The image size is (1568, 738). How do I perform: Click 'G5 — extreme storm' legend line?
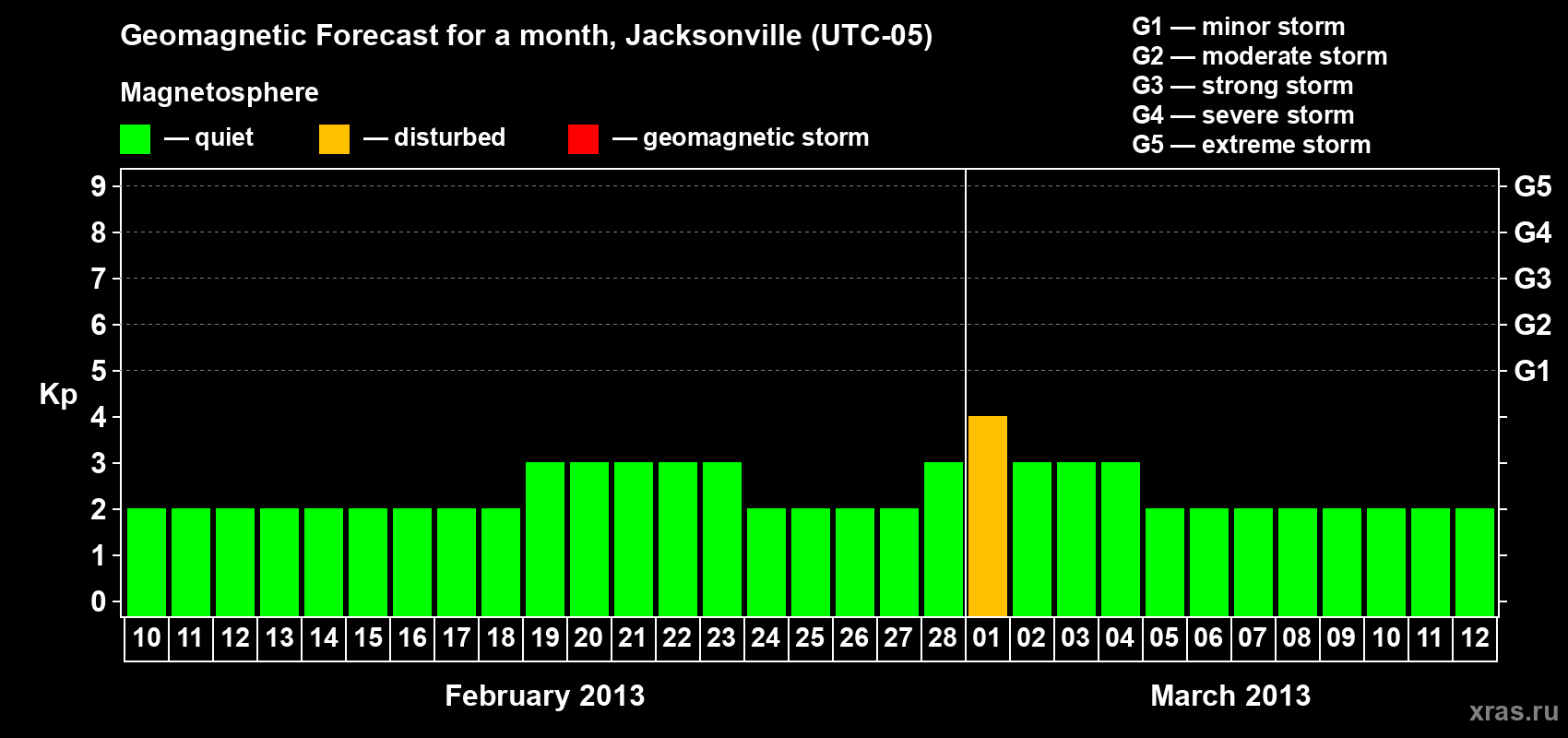(x=1251, y=145)
